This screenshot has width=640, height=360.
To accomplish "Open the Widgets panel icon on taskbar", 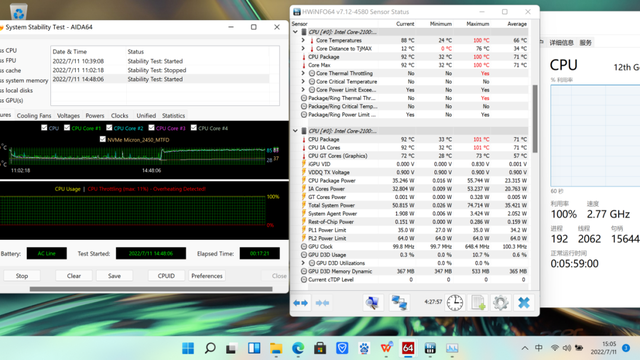I will point(254,348).
